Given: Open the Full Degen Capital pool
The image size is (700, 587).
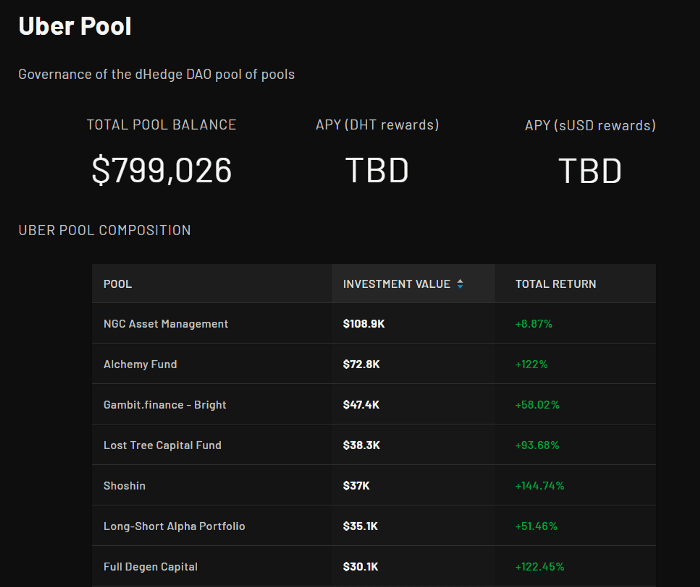Looking at the screenshot, I should click(150, 567).
